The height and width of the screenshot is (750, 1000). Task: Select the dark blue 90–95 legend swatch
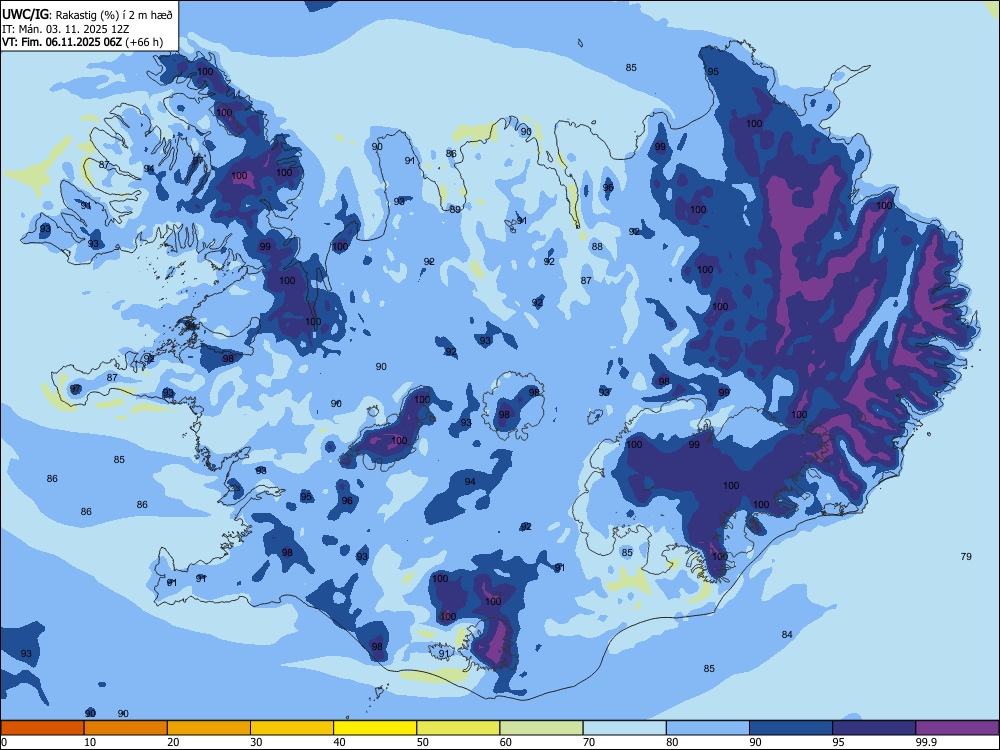click(791, 728)
